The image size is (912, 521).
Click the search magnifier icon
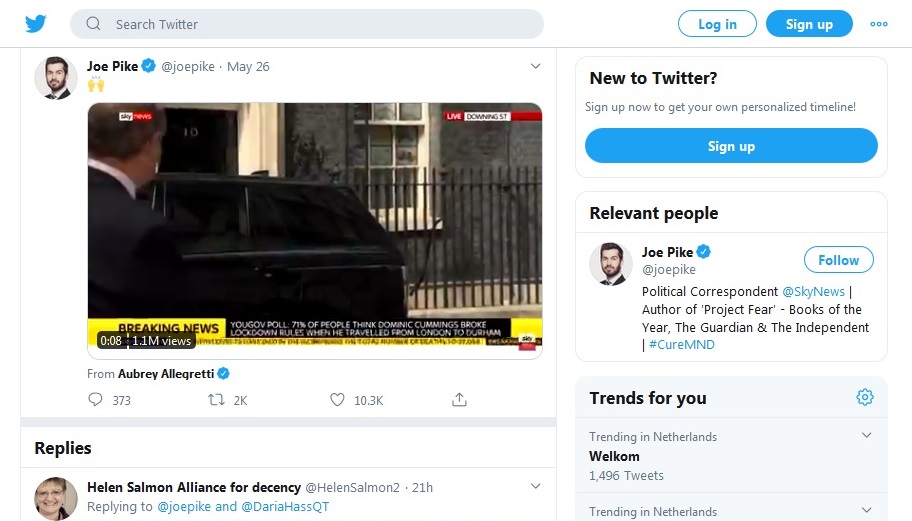pos(93,24)
